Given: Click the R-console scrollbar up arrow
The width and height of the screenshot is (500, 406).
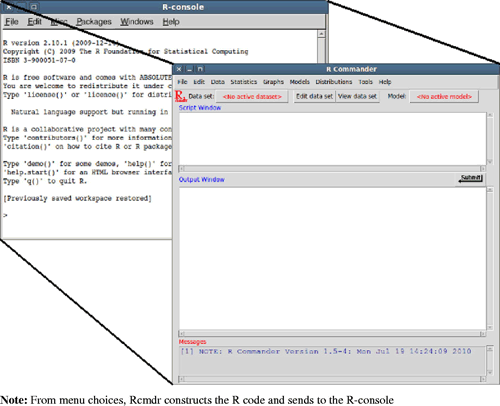Looking at the screenshot, I should click(x=321, y=34).
